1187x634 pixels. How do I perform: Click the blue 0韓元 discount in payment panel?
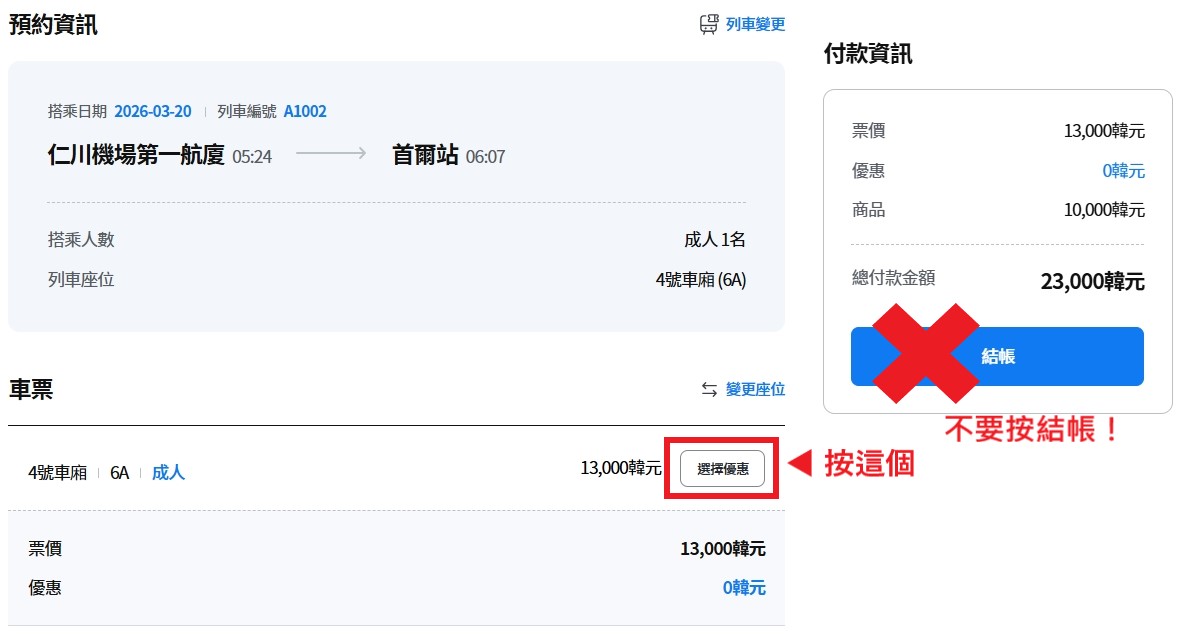click(x=1123, y=171)
